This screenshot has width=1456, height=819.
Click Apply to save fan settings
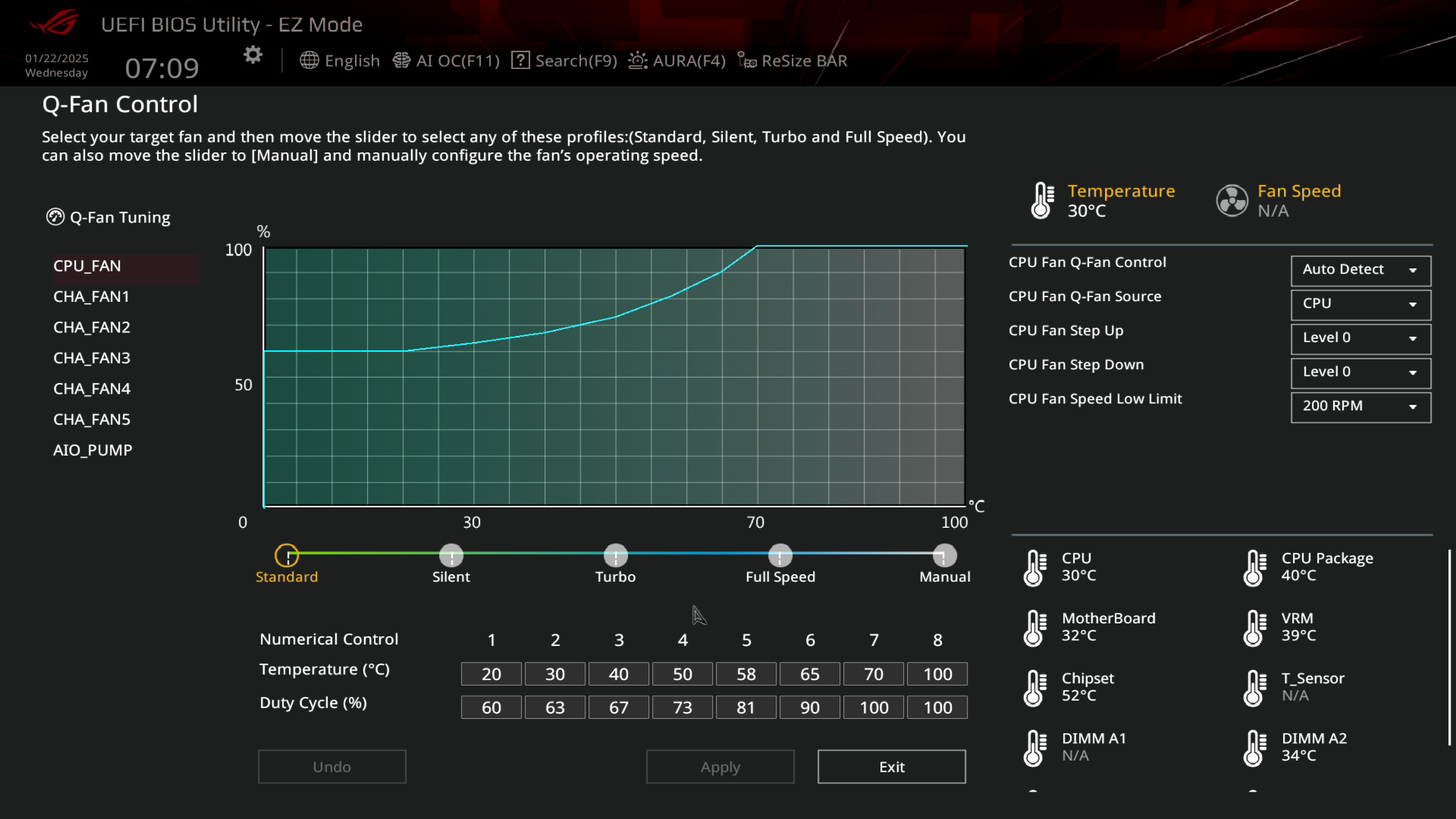720,766
